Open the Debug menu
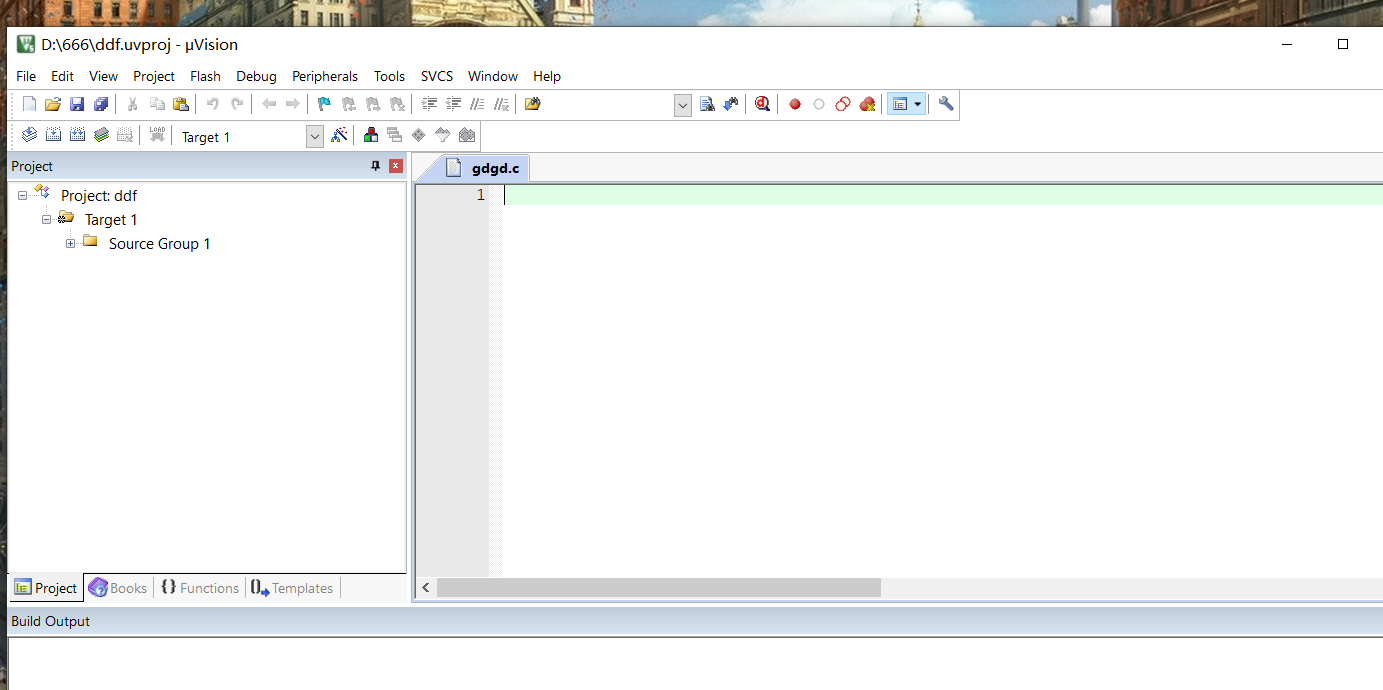The height and width of the screenshot is (690, 1383). [x=257, y=76]
